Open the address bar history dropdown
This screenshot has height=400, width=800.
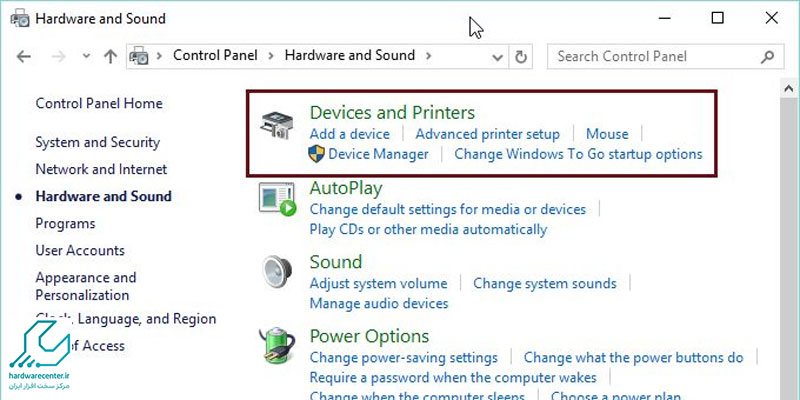[x=497, y=57]
